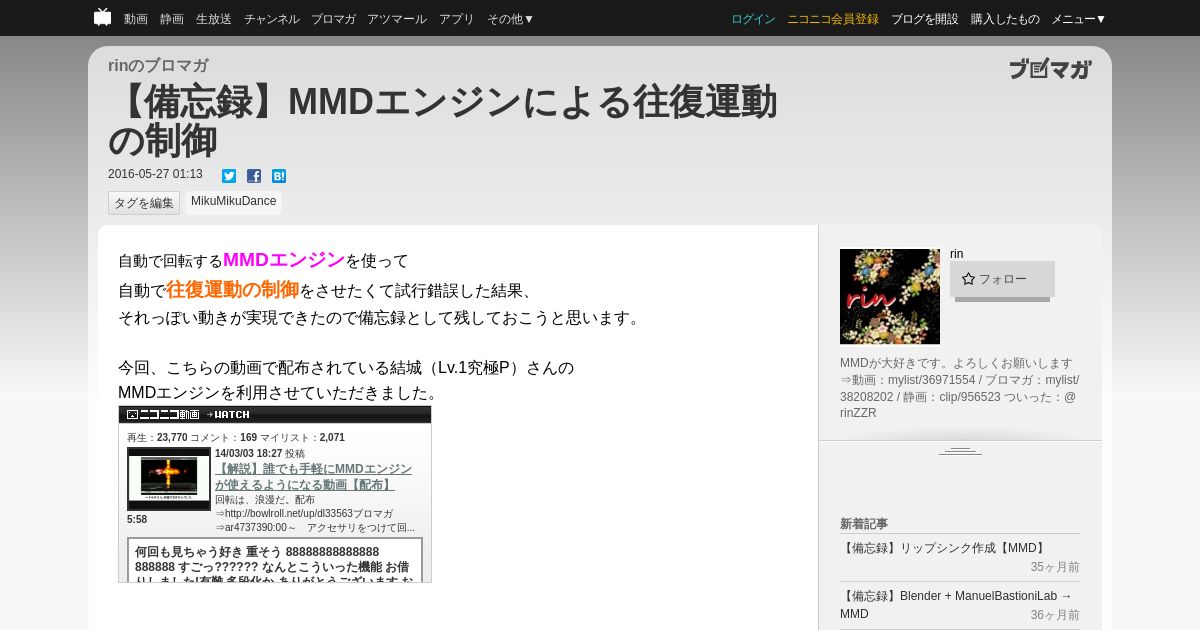The height and width of the screenshot is (630, 1200).
Task: Click the 再生：23,770 play count text
Action: coord(157,437)
